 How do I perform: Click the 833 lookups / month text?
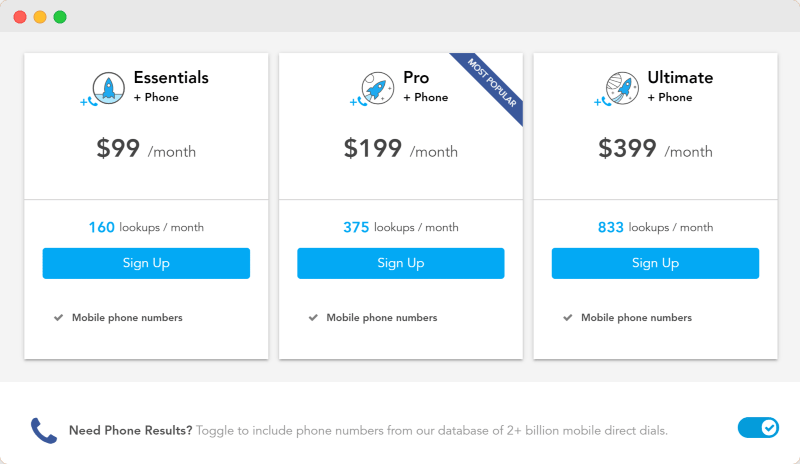[655, 227]
